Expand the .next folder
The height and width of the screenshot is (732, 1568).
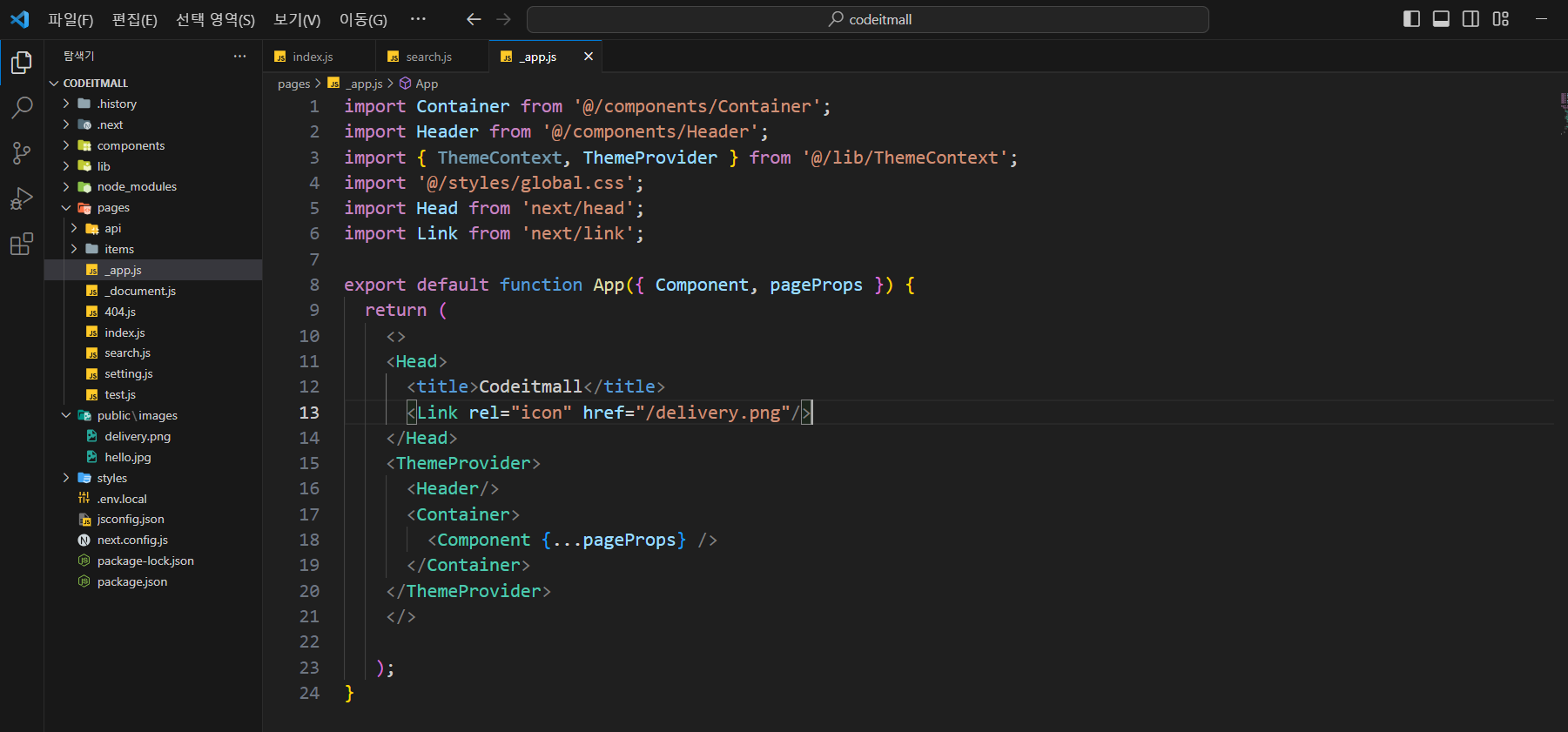(153, 124)
